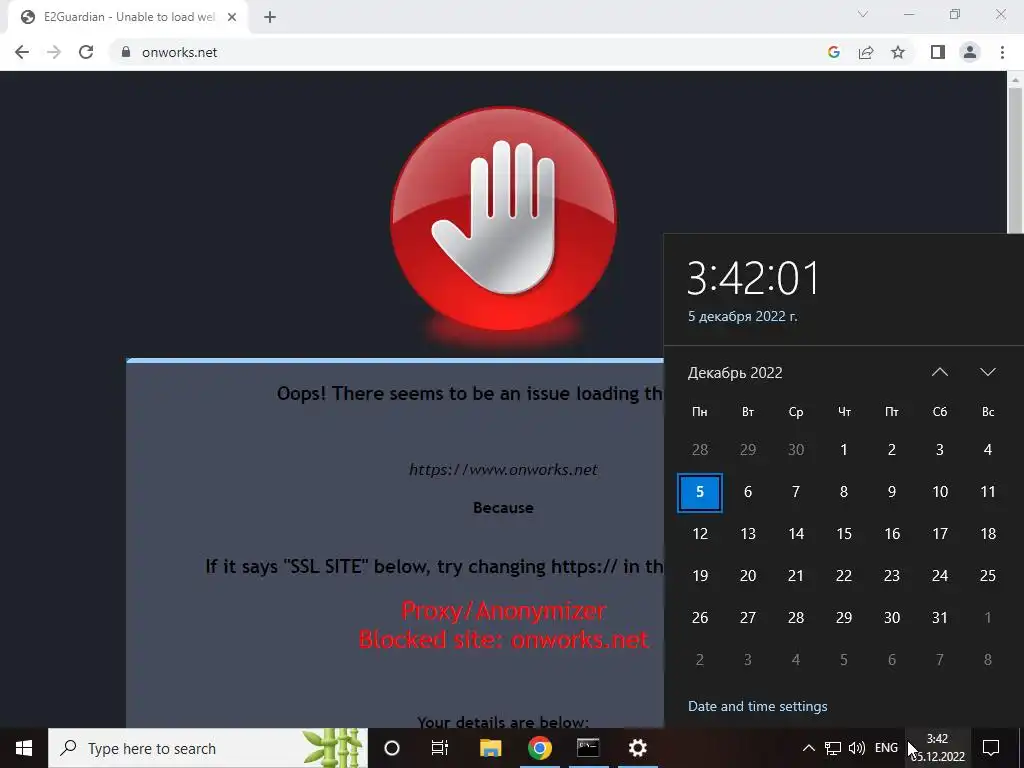The height and width of the screenshot is (768, 1024).
Task: Click the Type here to search box
Action: (208, 748)
